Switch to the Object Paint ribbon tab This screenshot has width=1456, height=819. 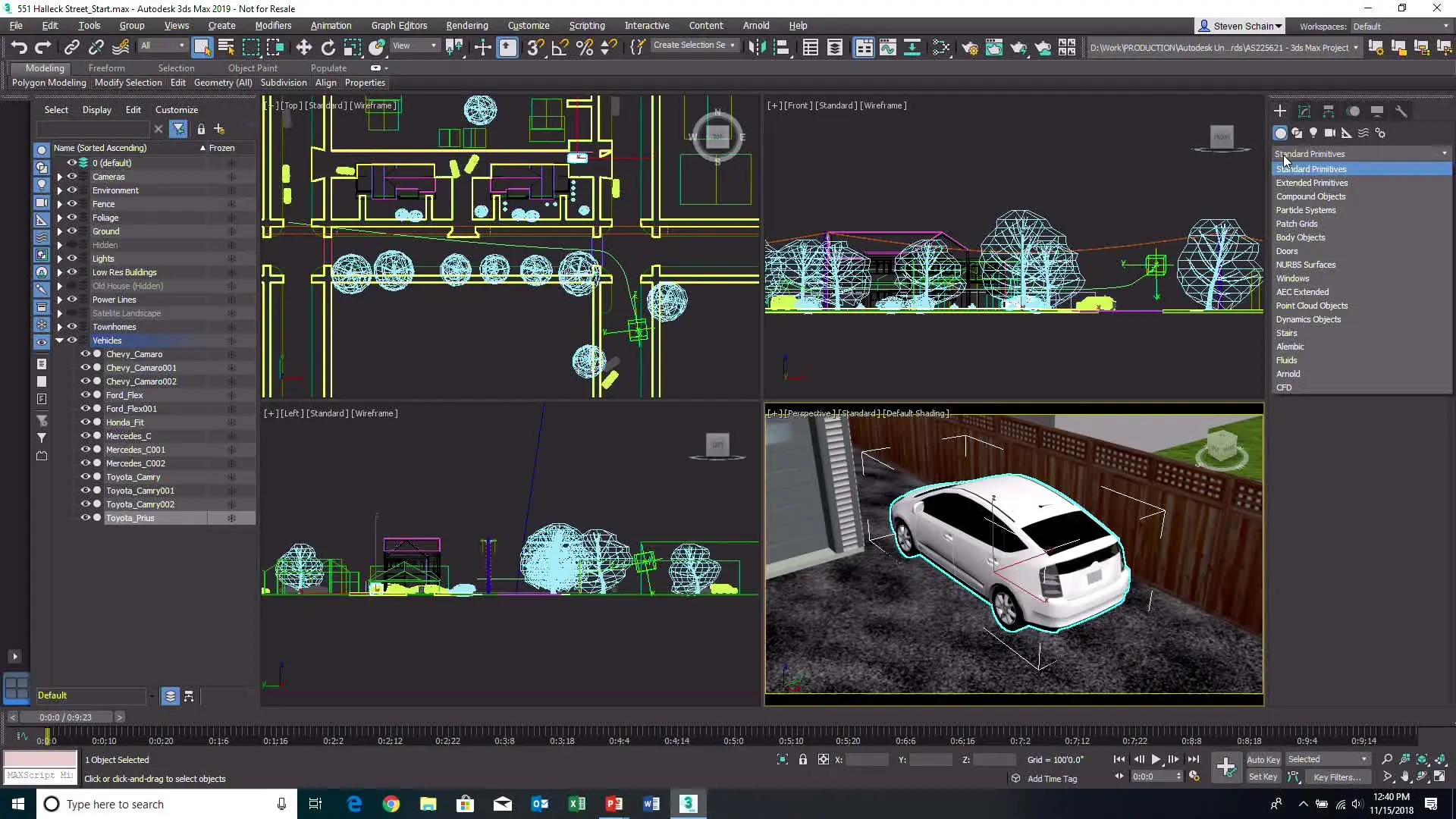click(x=253, y=68)
